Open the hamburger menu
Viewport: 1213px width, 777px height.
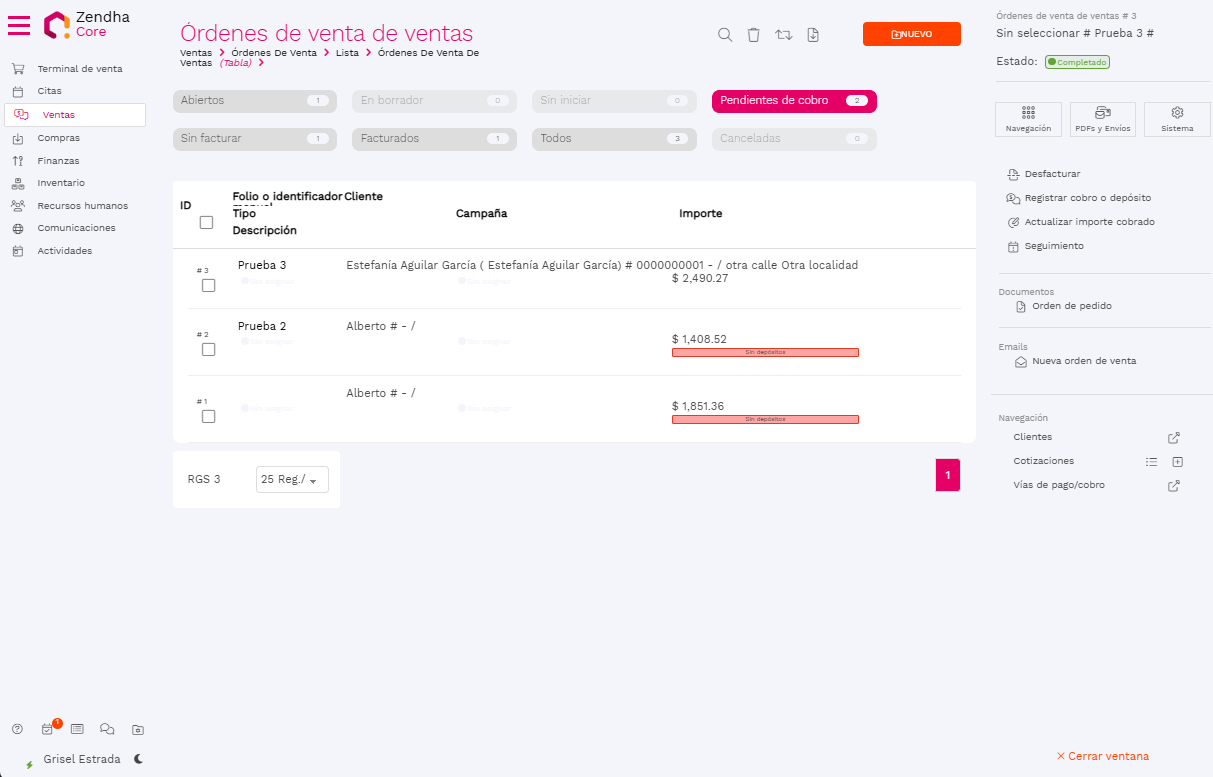point(19,25)
